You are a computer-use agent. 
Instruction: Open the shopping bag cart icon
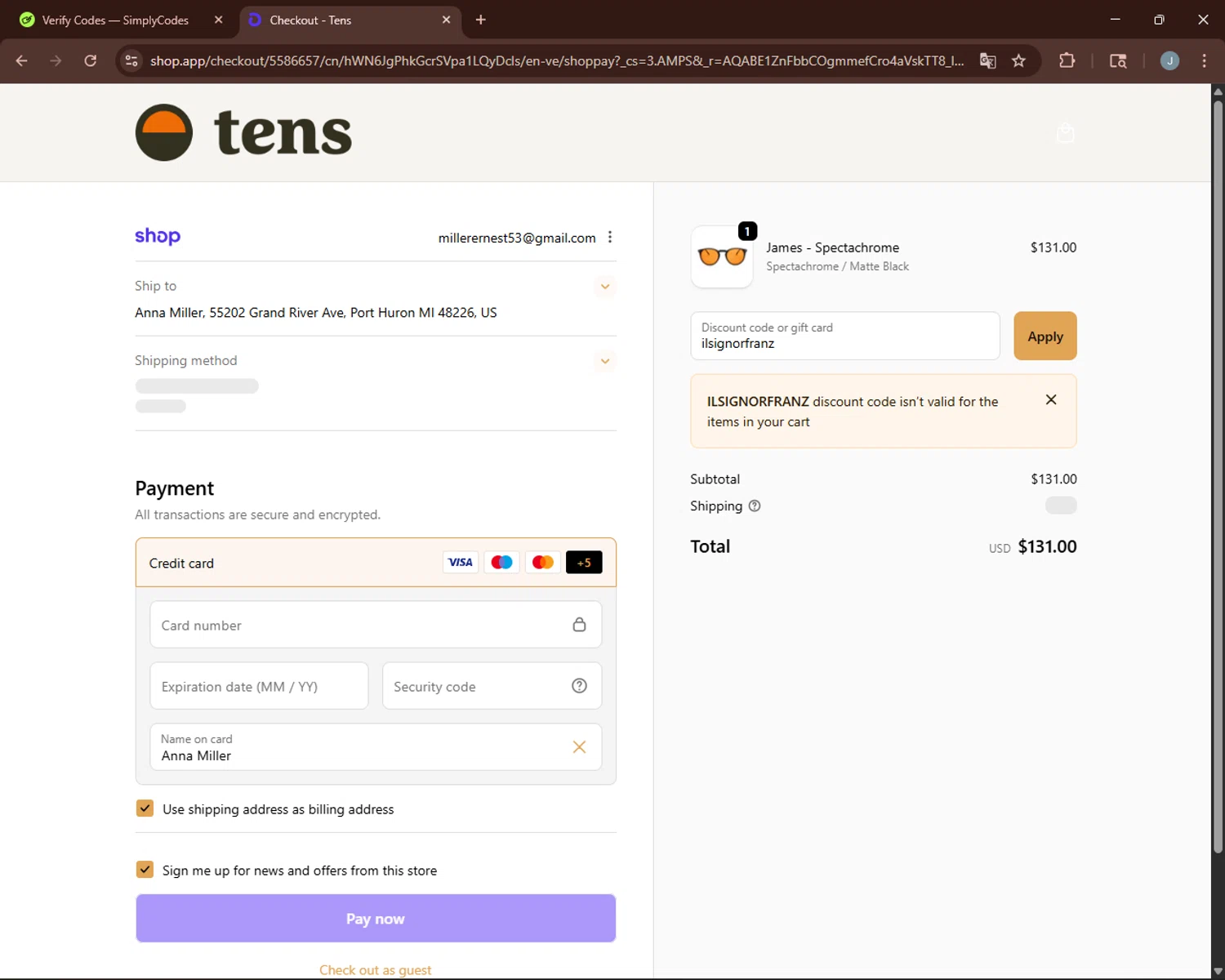tap(1065, 132)
